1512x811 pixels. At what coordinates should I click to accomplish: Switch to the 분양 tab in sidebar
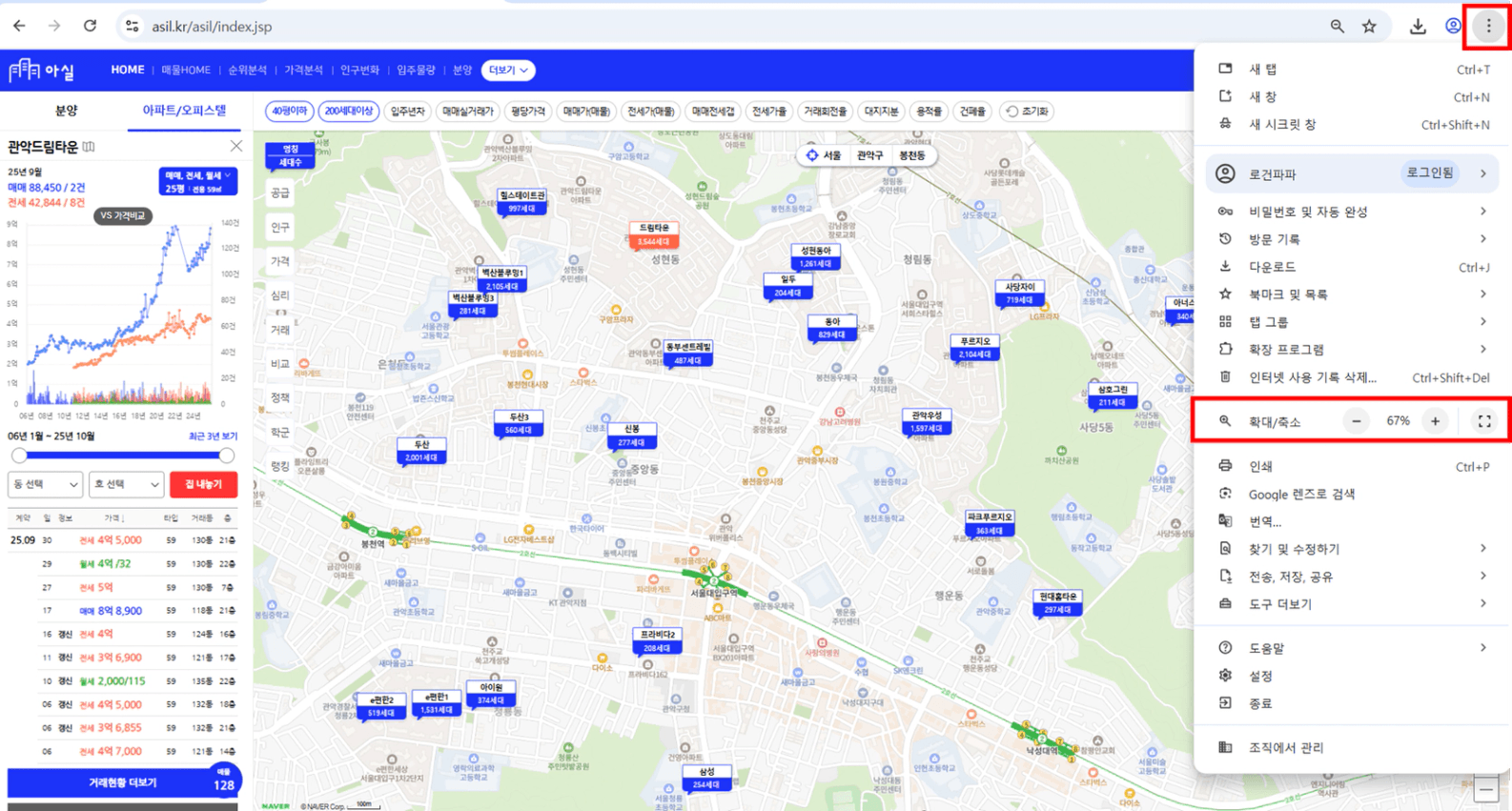(66, 111)
